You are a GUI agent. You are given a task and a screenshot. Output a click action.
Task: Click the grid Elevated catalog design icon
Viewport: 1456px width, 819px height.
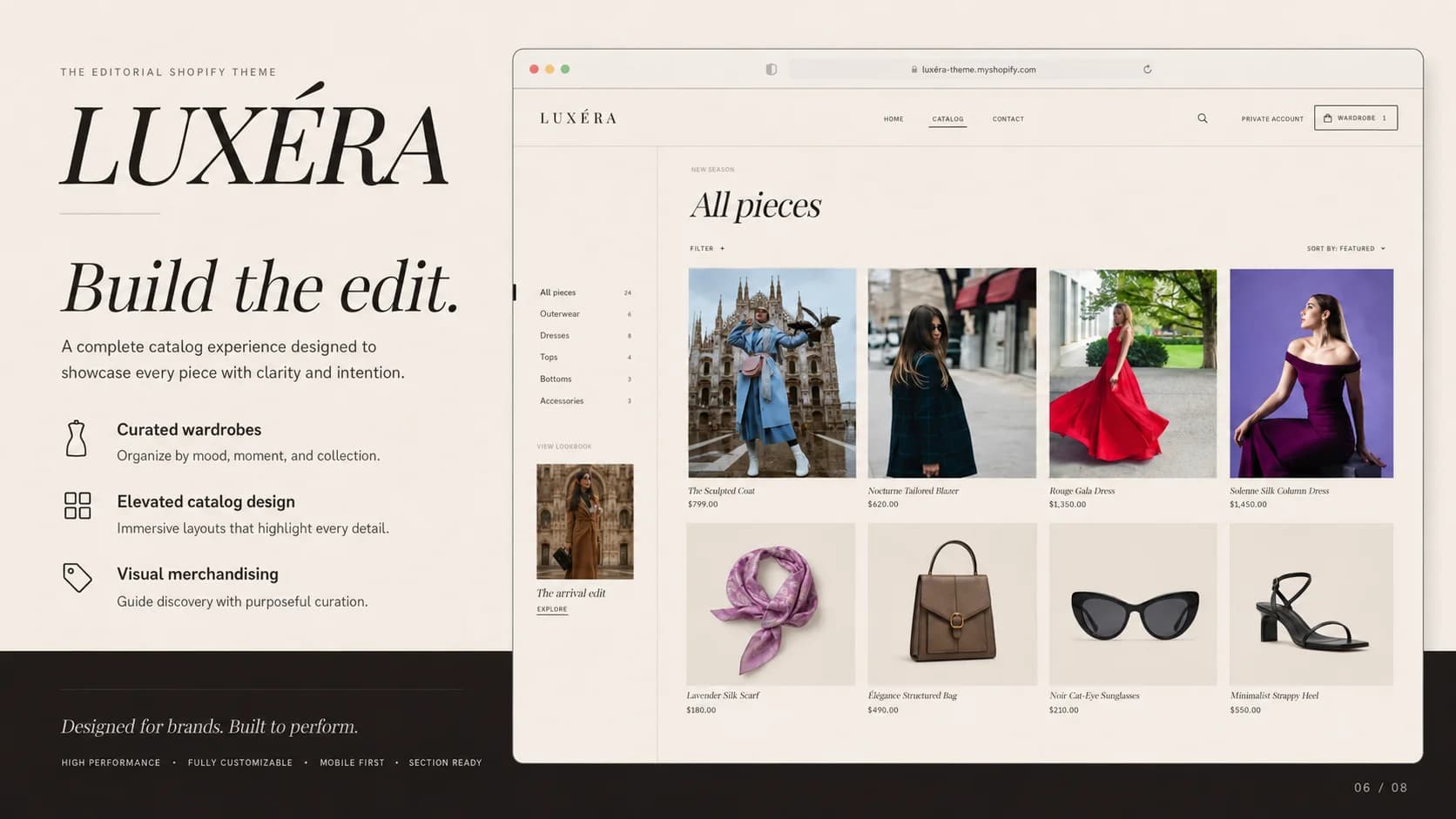tap(78, 506)
